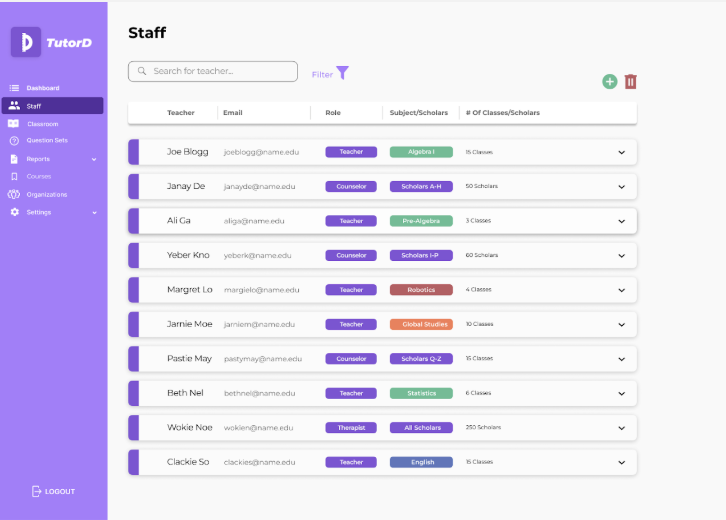Click joeblogg@name.edu email link
This screenshot has height=520, width=726.
[261, 152]
